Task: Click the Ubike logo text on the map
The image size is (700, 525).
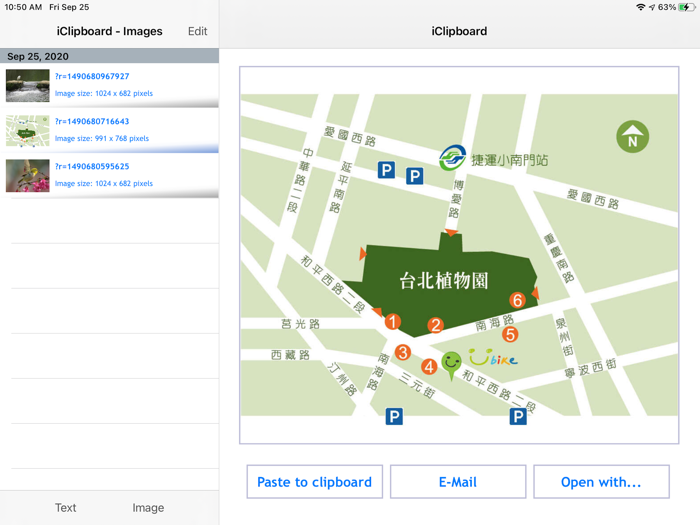Action: pyautogui.click(x=493, y=358)
